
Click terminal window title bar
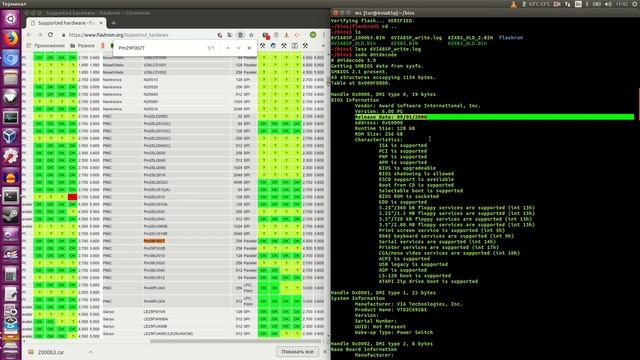click(x=485, y=13)
